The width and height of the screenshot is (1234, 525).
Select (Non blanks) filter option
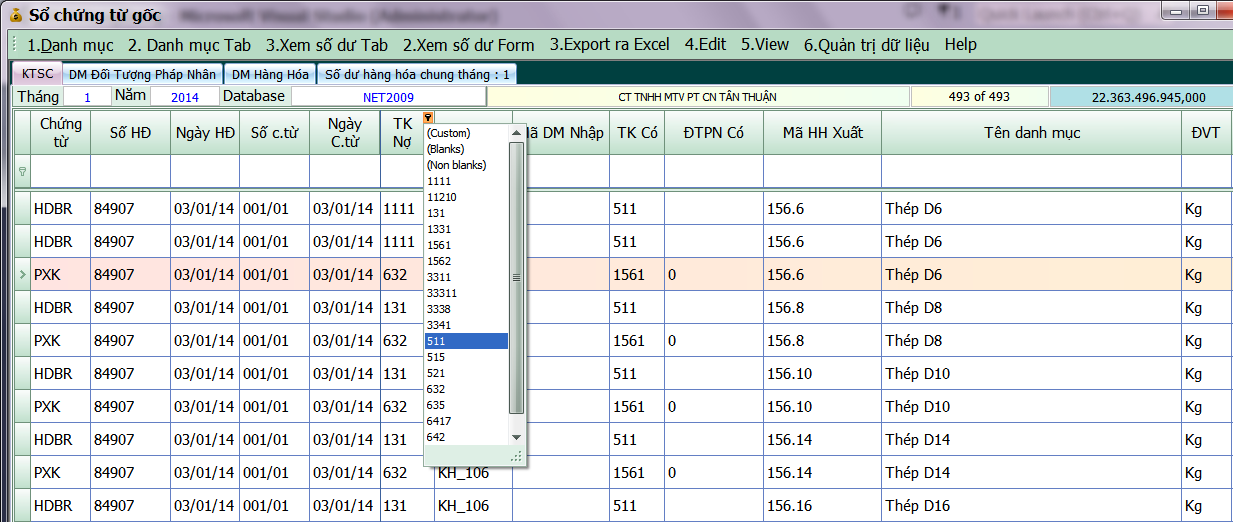467,165
